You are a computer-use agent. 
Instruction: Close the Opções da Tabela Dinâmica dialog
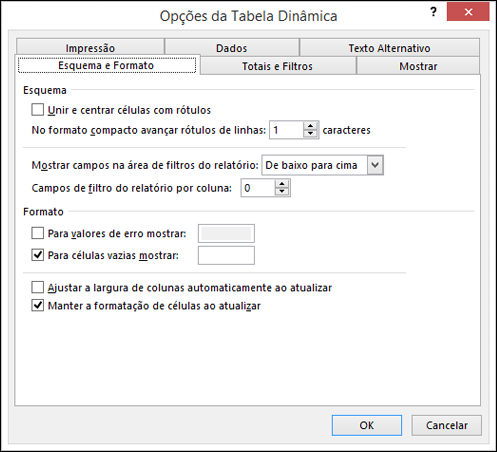pyautogui.click(x=468, y=12)
